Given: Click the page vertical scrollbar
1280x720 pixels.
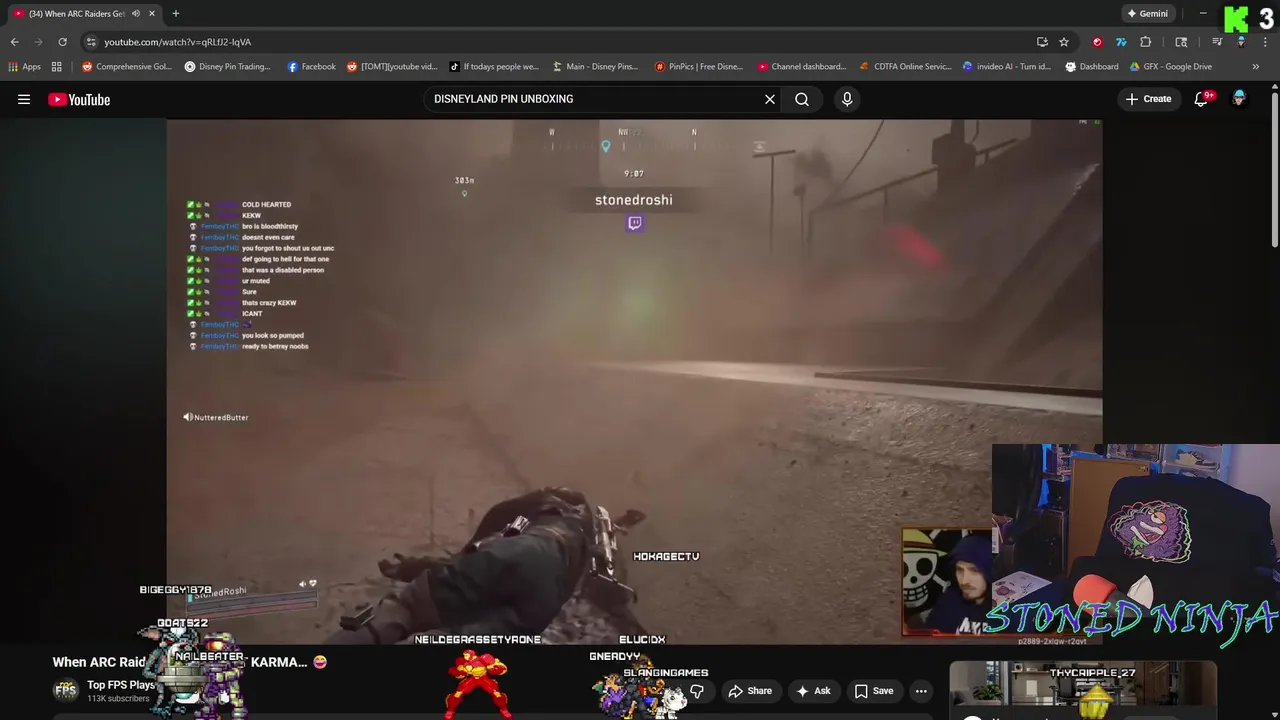Looking at the screenshot, I should [x=1274, y=170].
